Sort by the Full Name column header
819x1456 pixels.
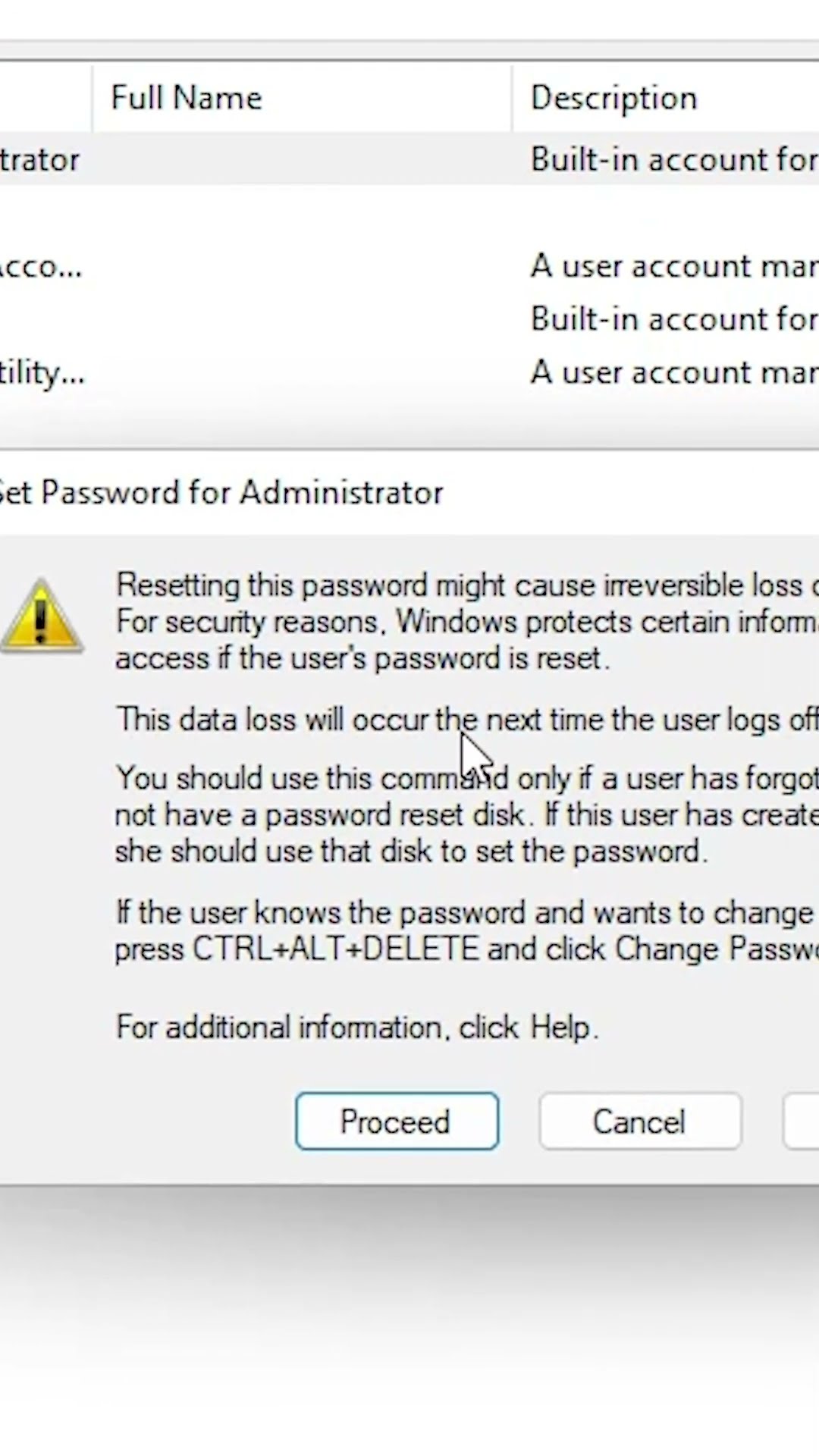click(x=187, y=98)
